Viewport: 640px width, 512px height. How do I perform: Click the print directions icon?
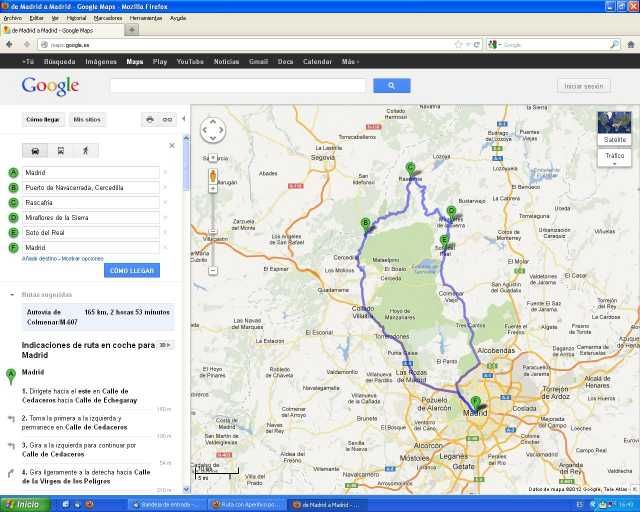click(150, 119)
